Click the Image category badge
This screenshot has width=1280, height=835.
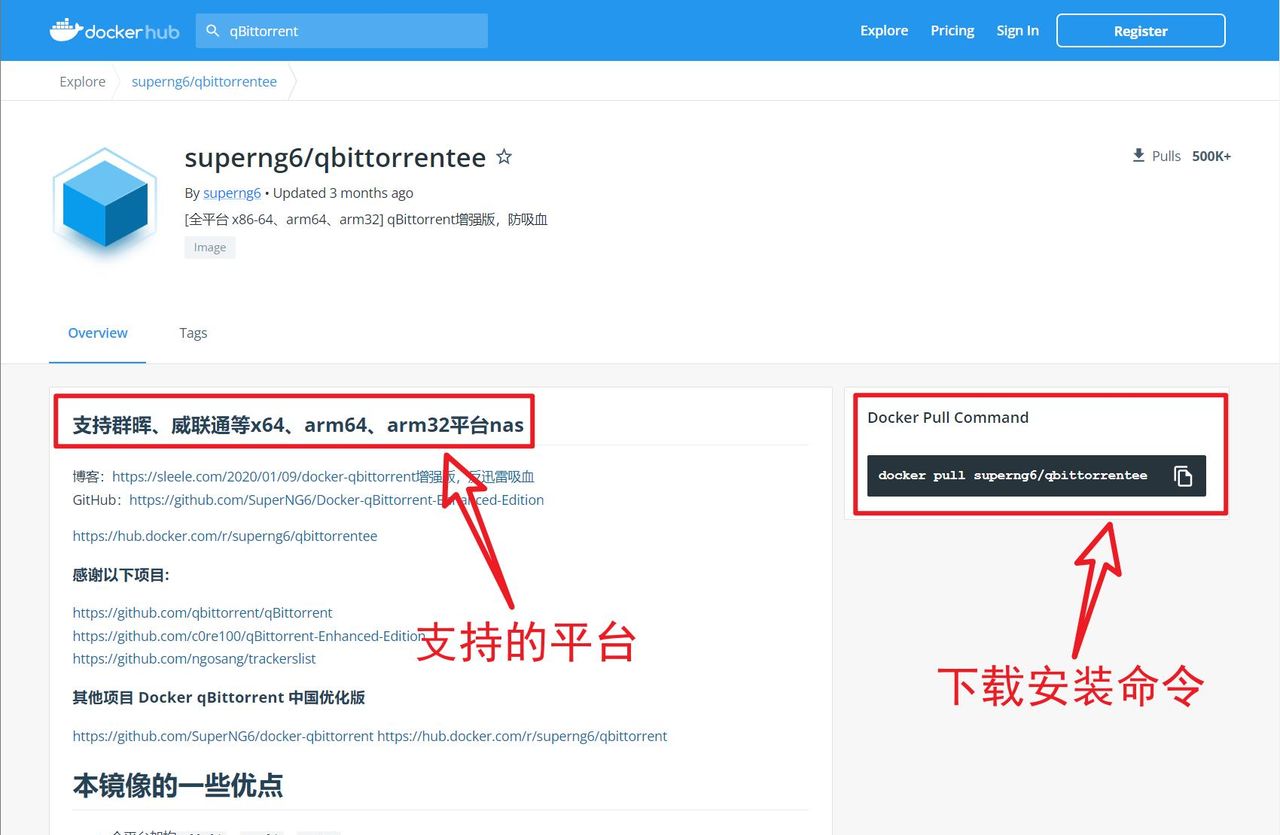click(x=210, y=248)
